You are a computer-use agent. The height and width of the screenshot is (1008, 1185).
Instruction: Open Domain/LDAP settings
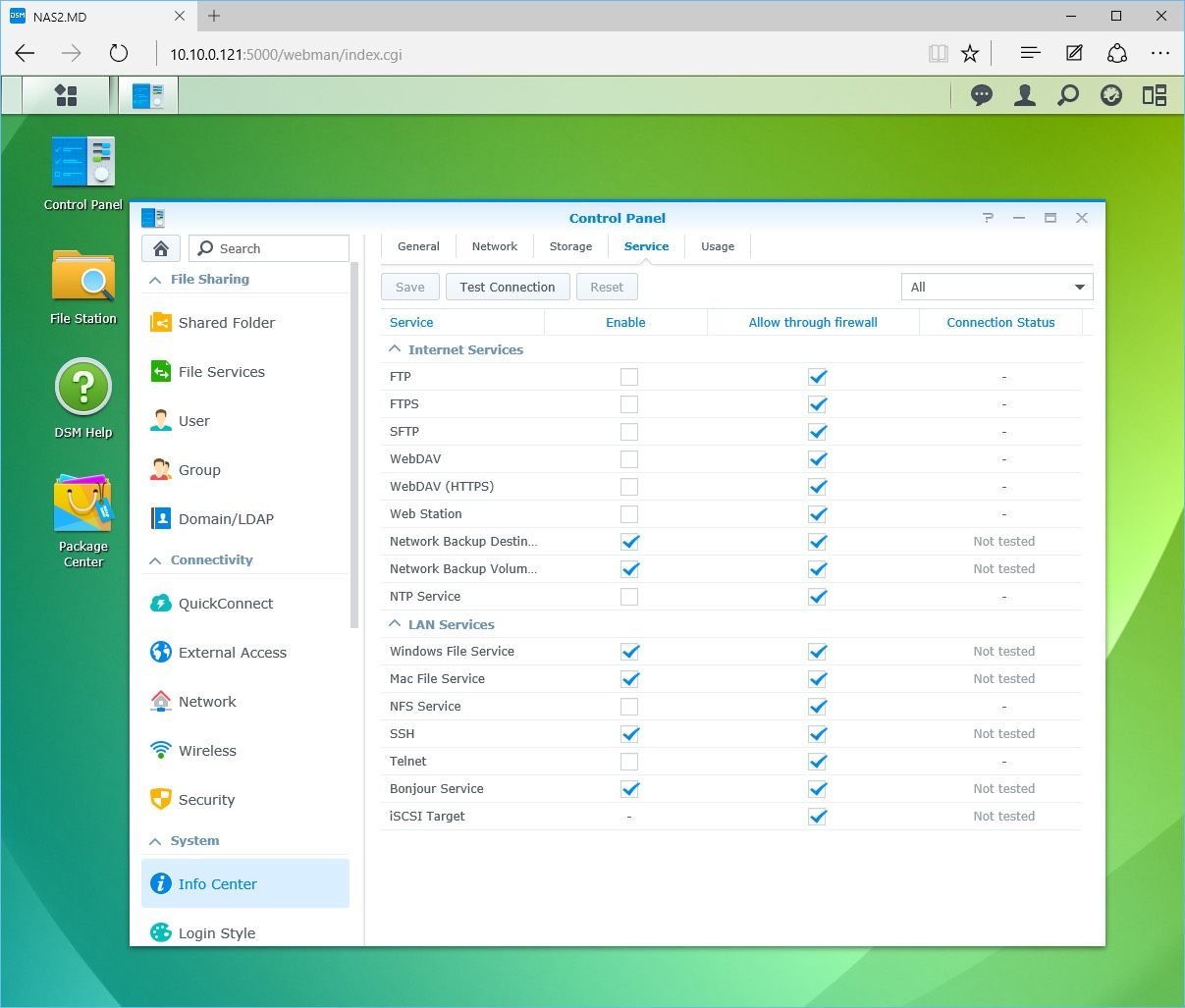click(x=245, y=519)
